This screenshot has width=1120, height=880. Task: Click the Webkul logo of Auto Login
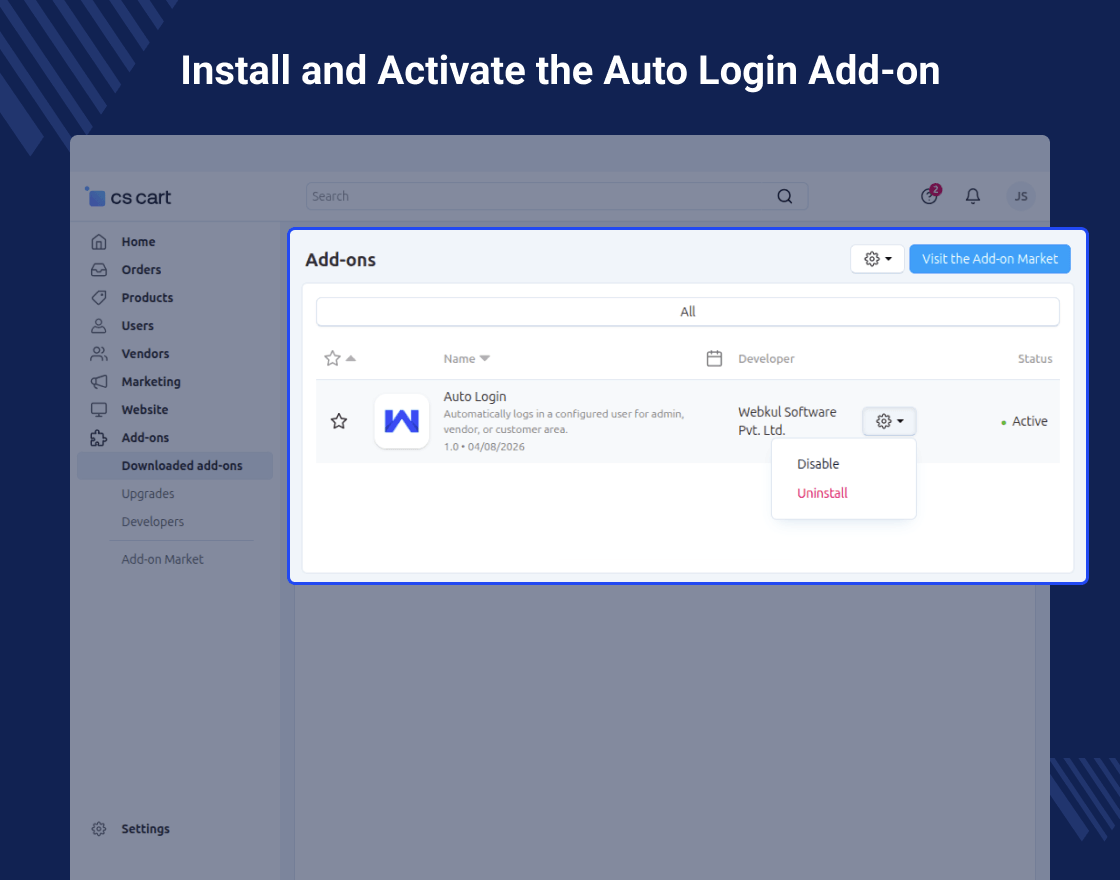point(401,421)
